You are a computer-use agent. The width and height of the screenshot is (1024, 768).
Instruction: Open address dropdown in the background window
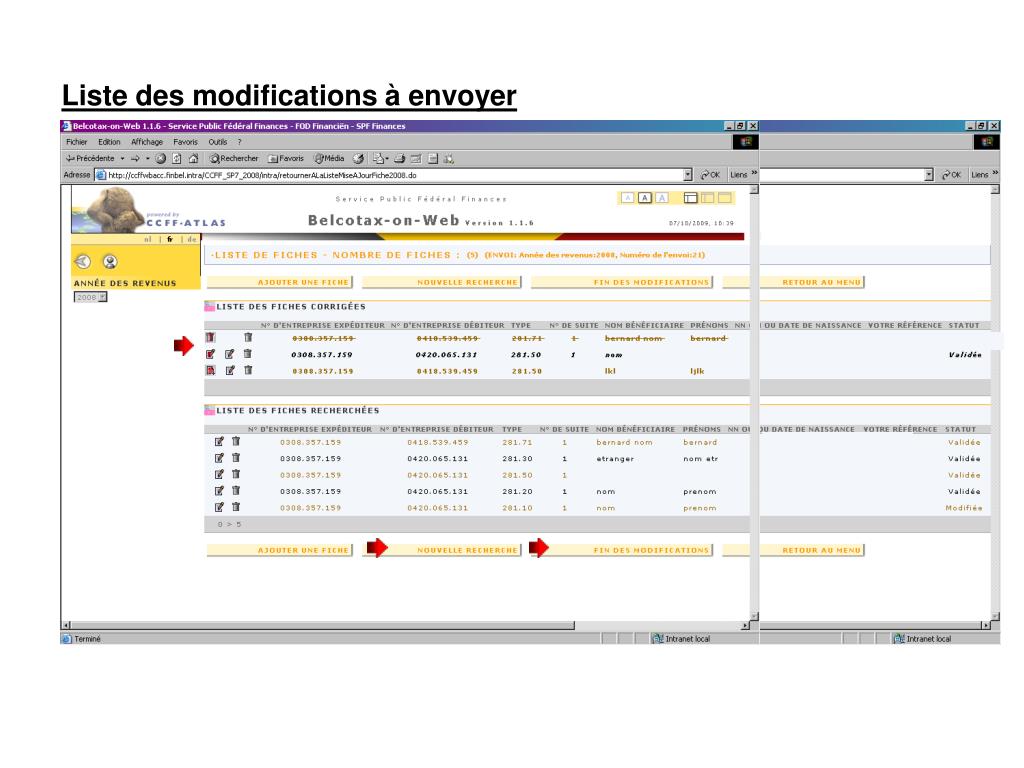[929, 174]
